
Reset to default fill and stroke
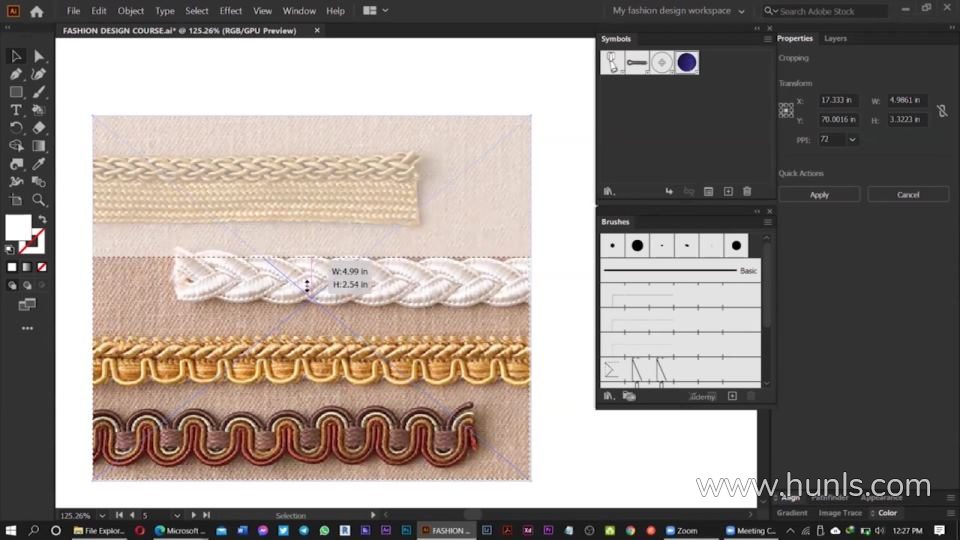coord(10,249)
